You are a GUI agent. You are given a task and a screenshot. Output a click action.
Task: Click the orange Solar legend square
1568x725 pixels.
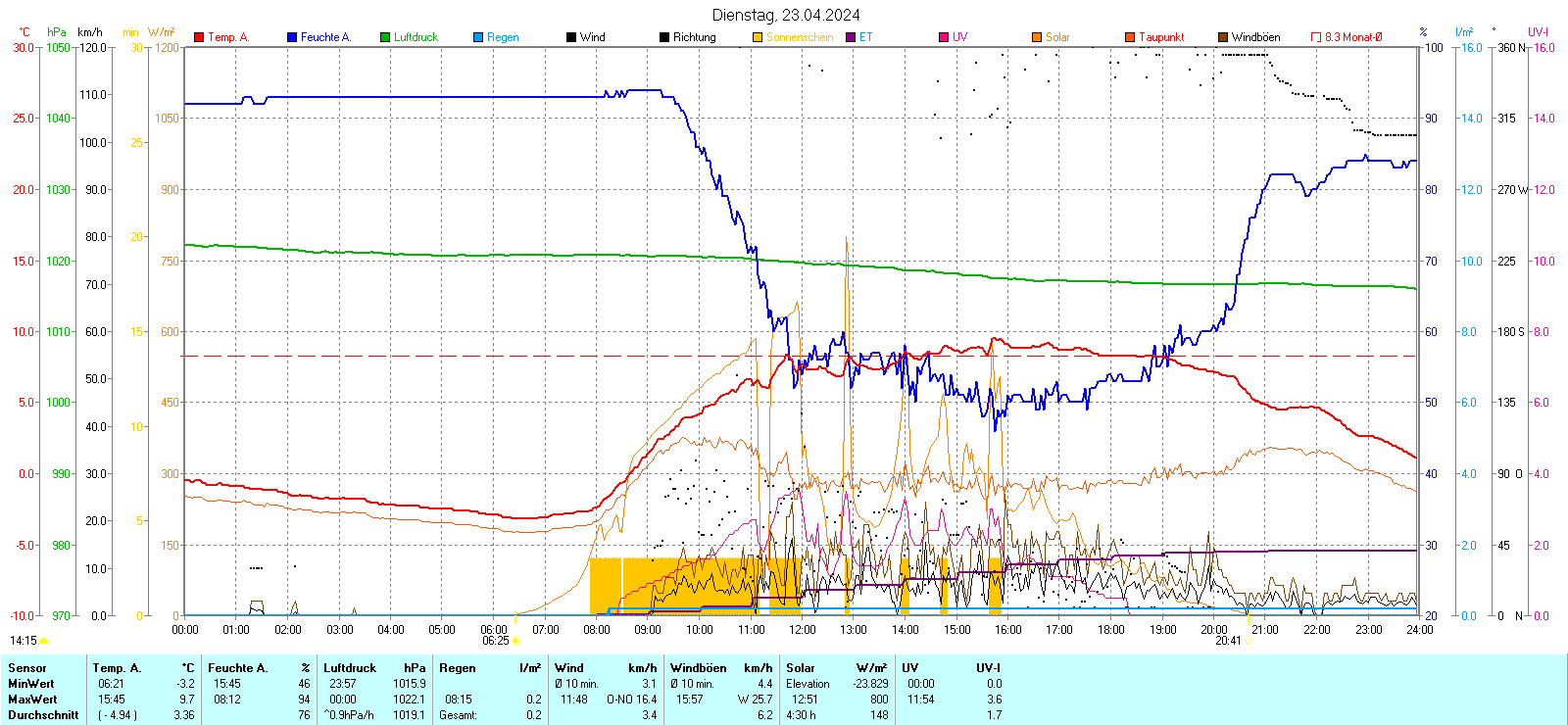point(1037,37)
